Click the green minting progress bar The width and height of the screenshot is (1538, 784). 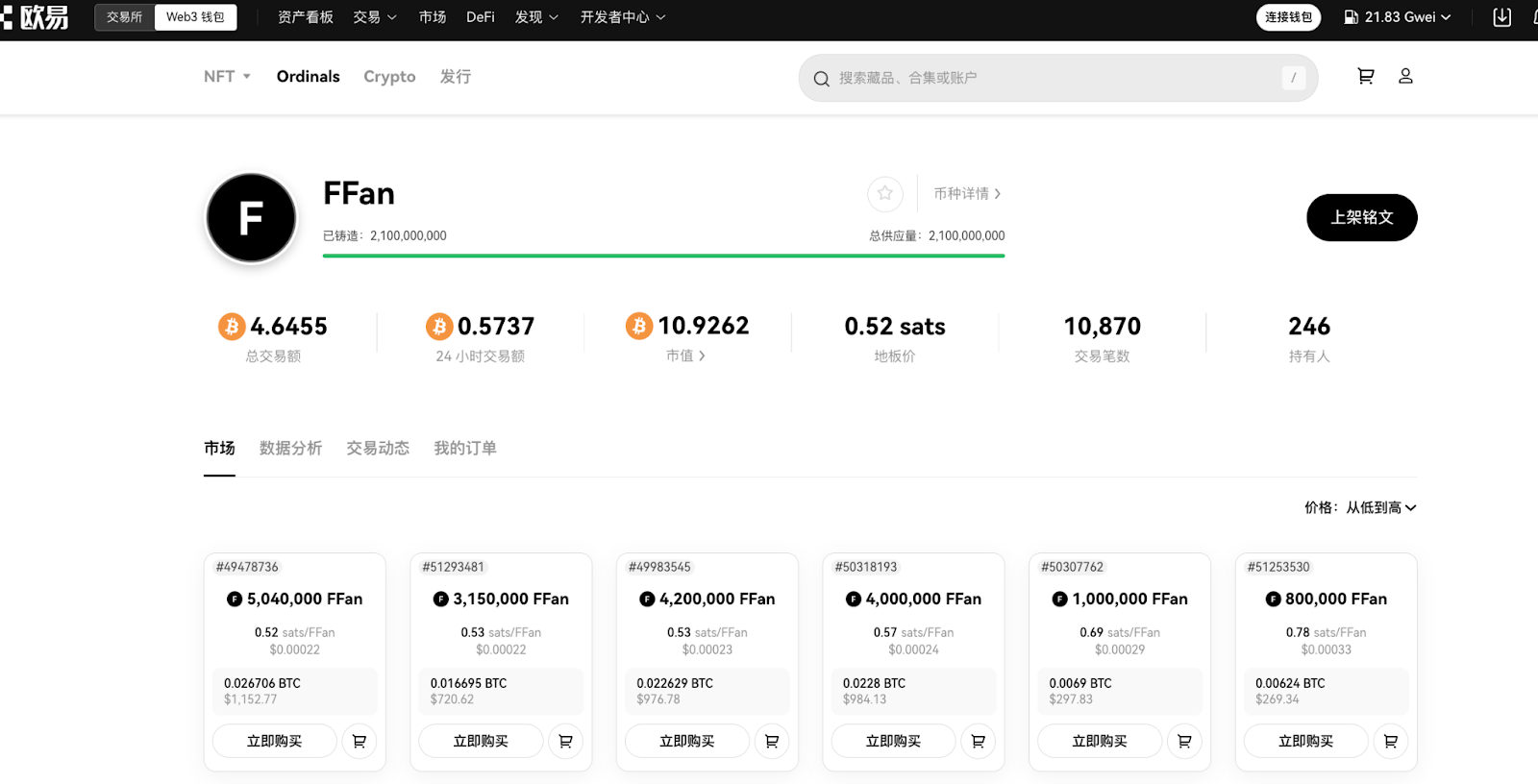point(663,256)
